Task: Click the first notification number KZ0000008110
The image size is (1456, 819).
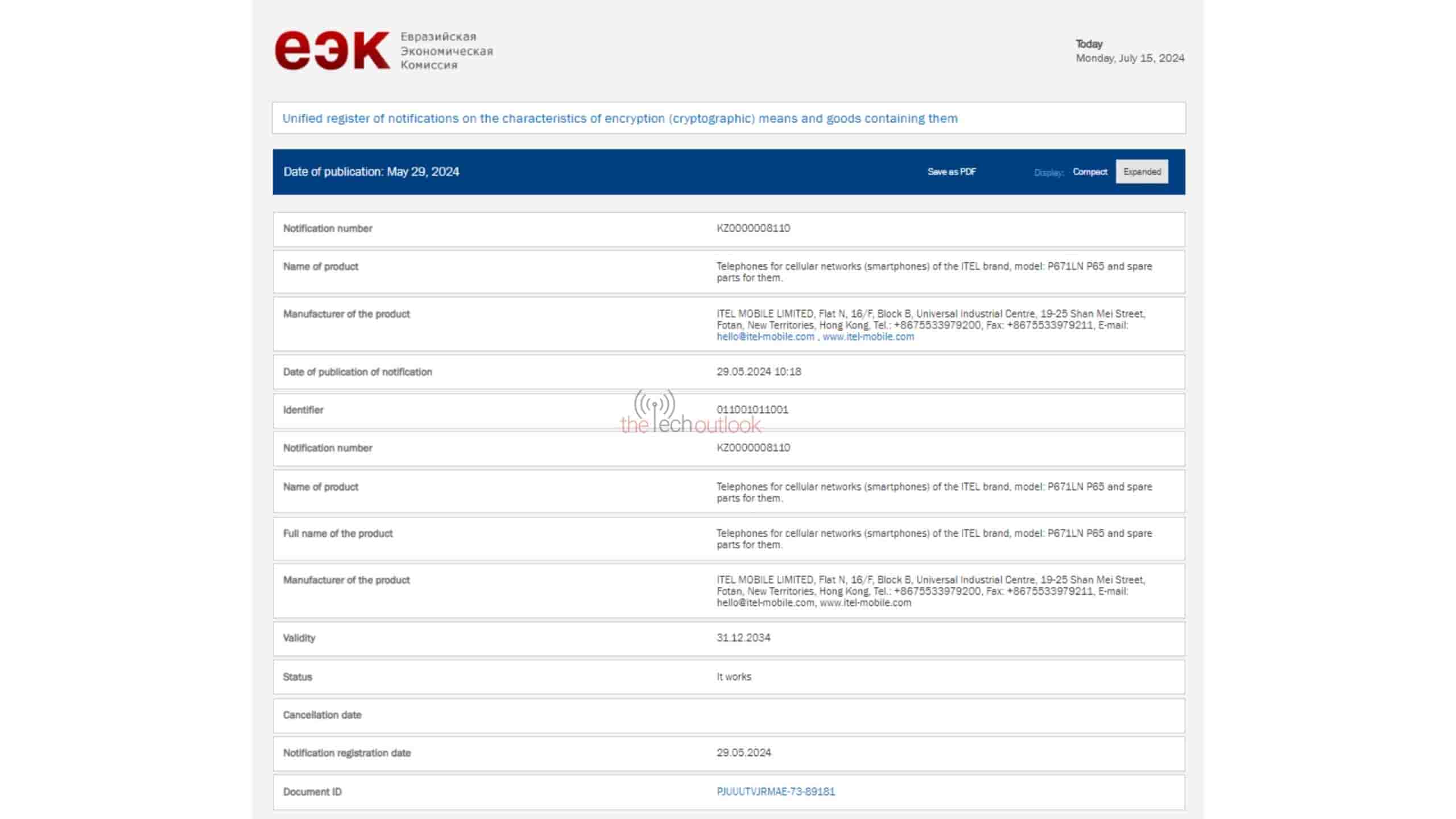Action: pos(753,228)
